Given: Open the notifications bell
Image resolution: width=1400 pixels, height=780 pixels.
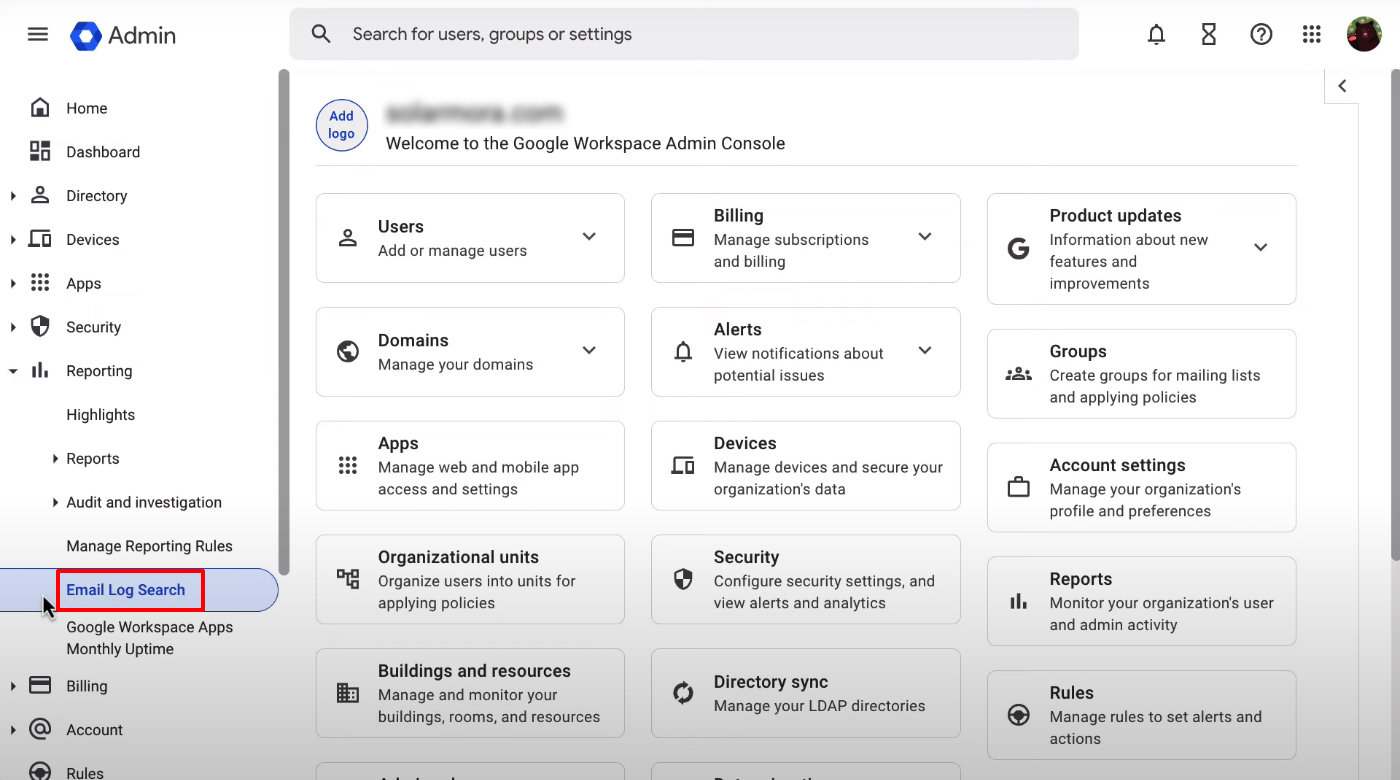Looking at the screenshot, I should [x=1157, y=34].
